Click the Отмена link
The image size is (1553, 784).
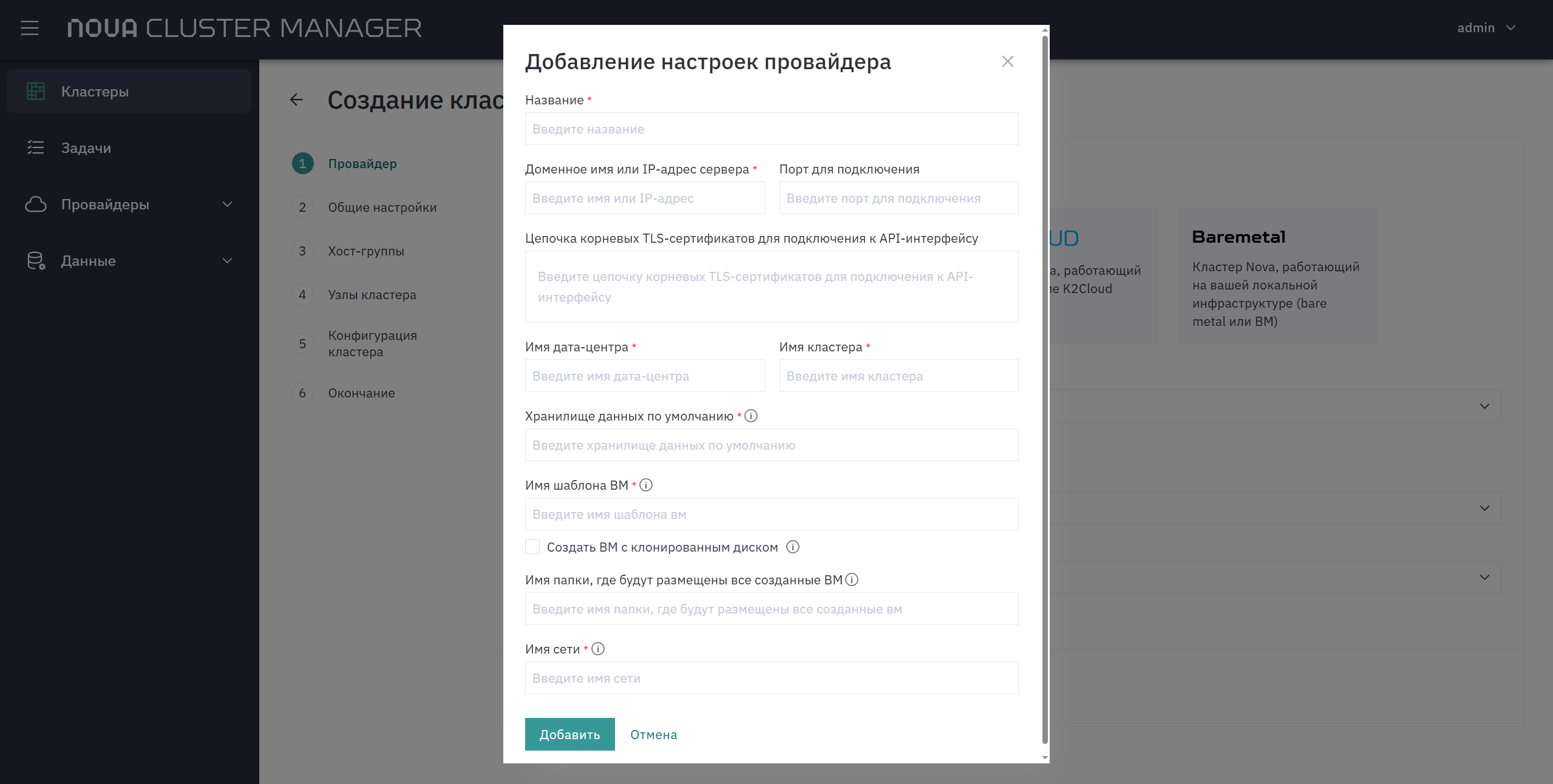tap(654, 734)
